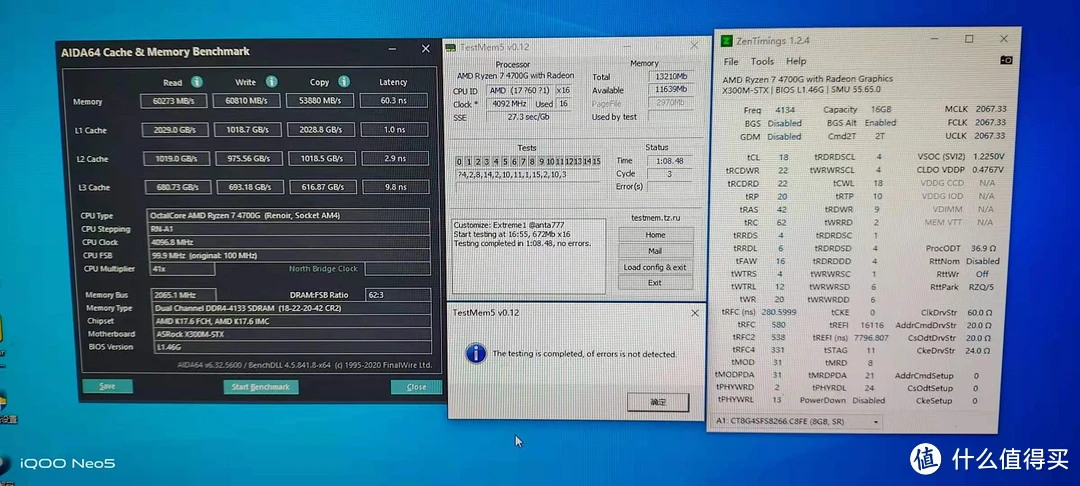
Task: Confirm the testing completed dialog with 确定
Action: 659,400
